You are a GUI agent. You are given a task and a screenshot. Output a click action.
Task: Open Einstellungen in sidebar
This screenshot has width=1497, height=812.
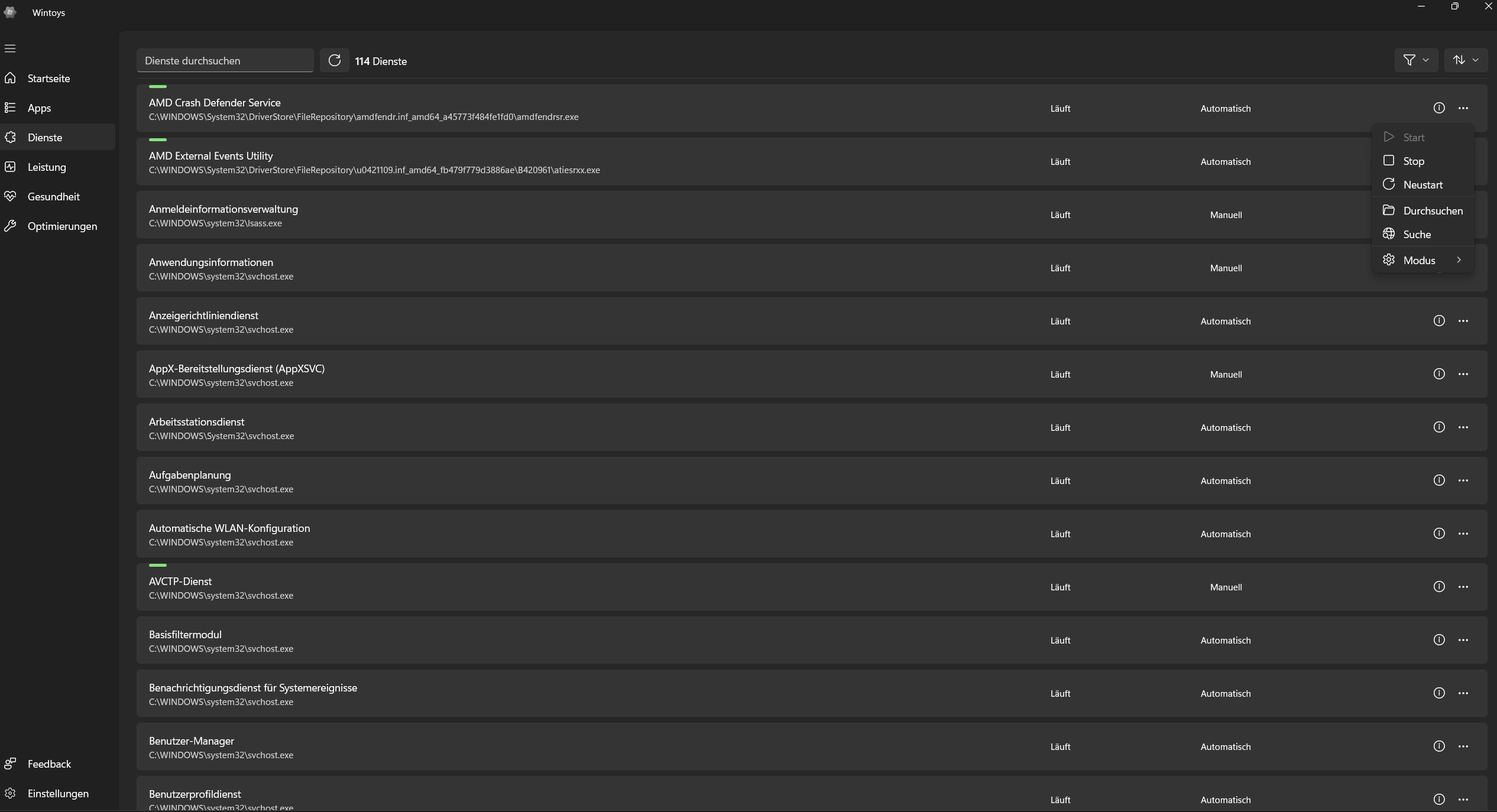point(58,794)
